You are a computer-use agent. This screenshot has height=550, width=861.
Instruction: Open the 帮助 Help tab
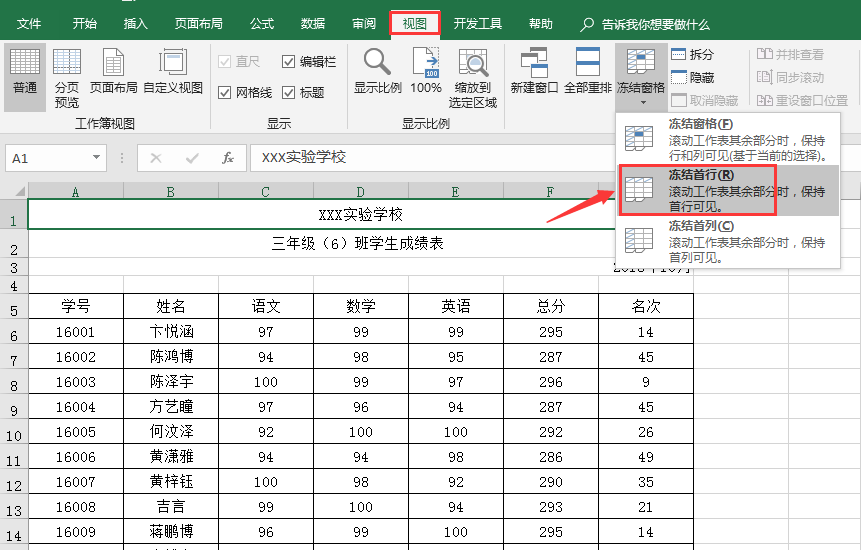540,24
